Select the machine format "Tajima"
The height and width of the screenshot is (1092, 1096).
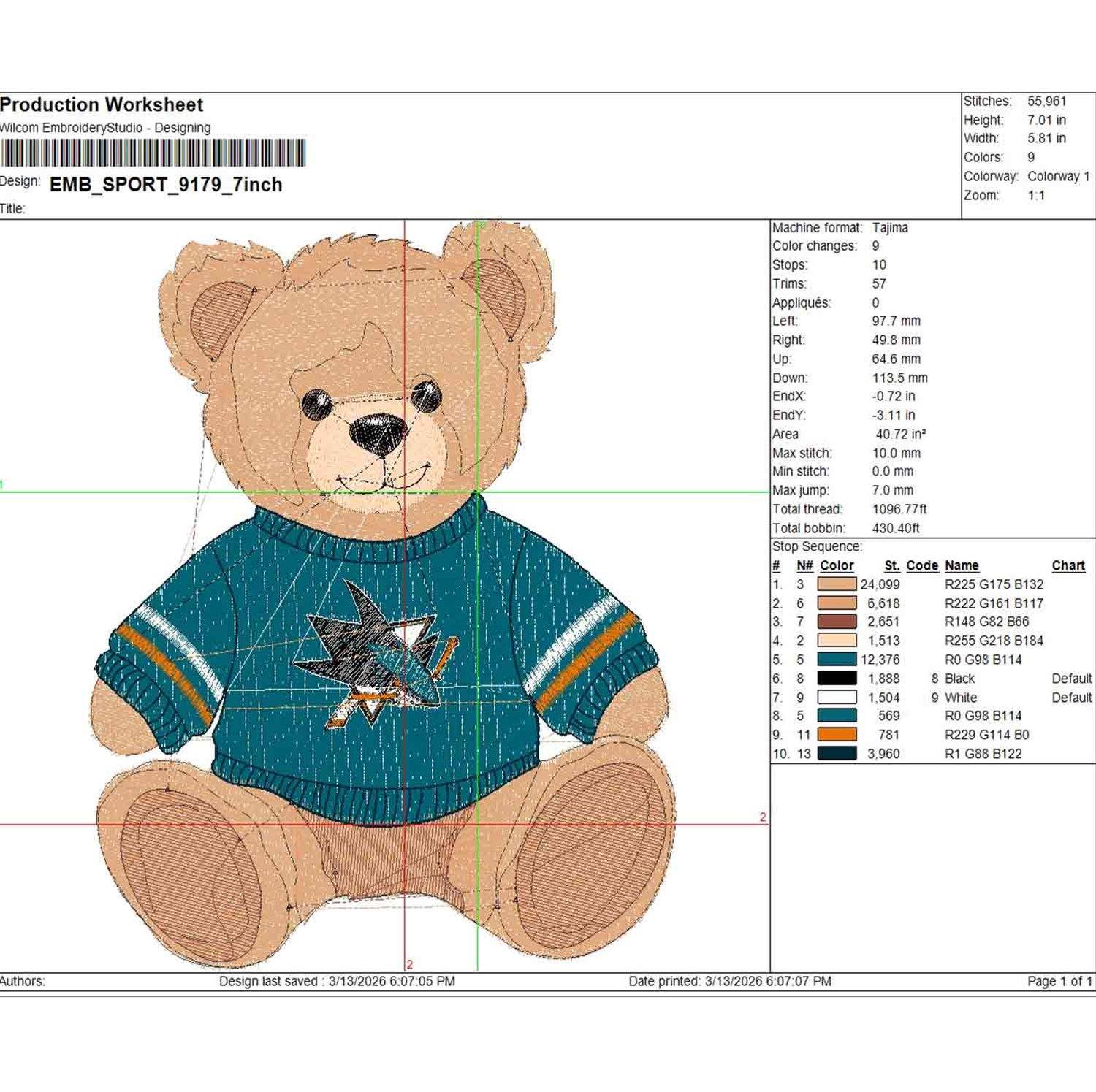890,228
